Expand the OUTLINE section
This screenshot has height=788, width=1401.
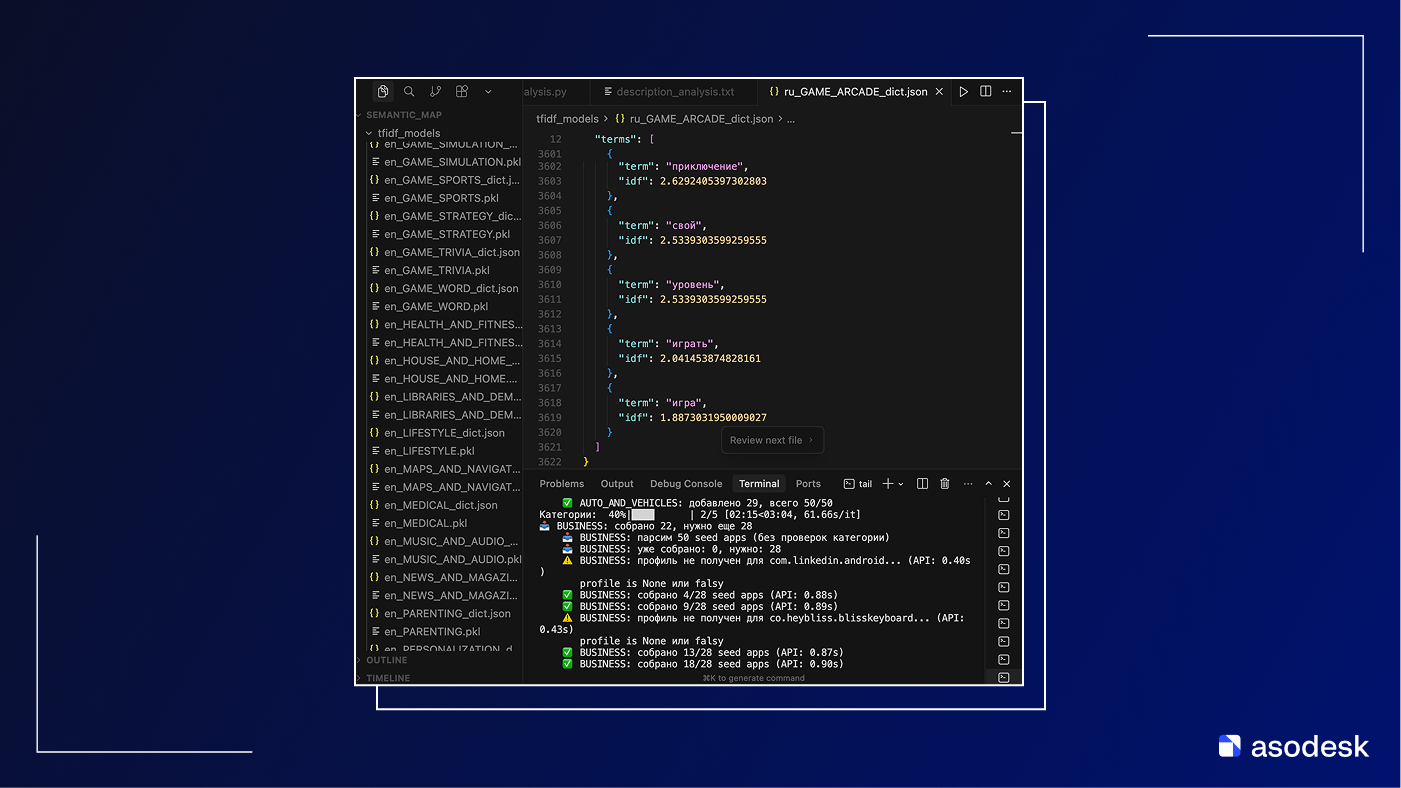(386, 660)
